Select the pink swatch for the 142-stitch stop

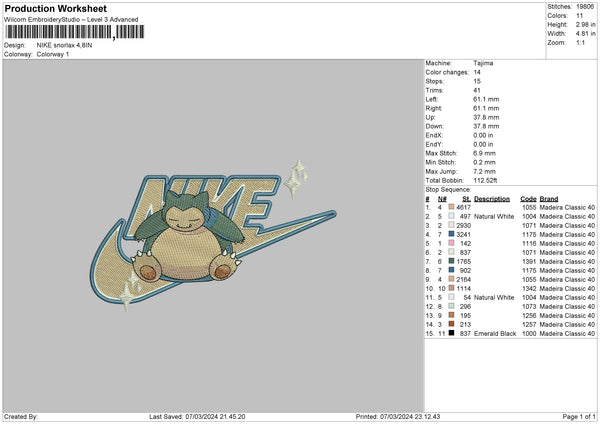click(452, 243)
